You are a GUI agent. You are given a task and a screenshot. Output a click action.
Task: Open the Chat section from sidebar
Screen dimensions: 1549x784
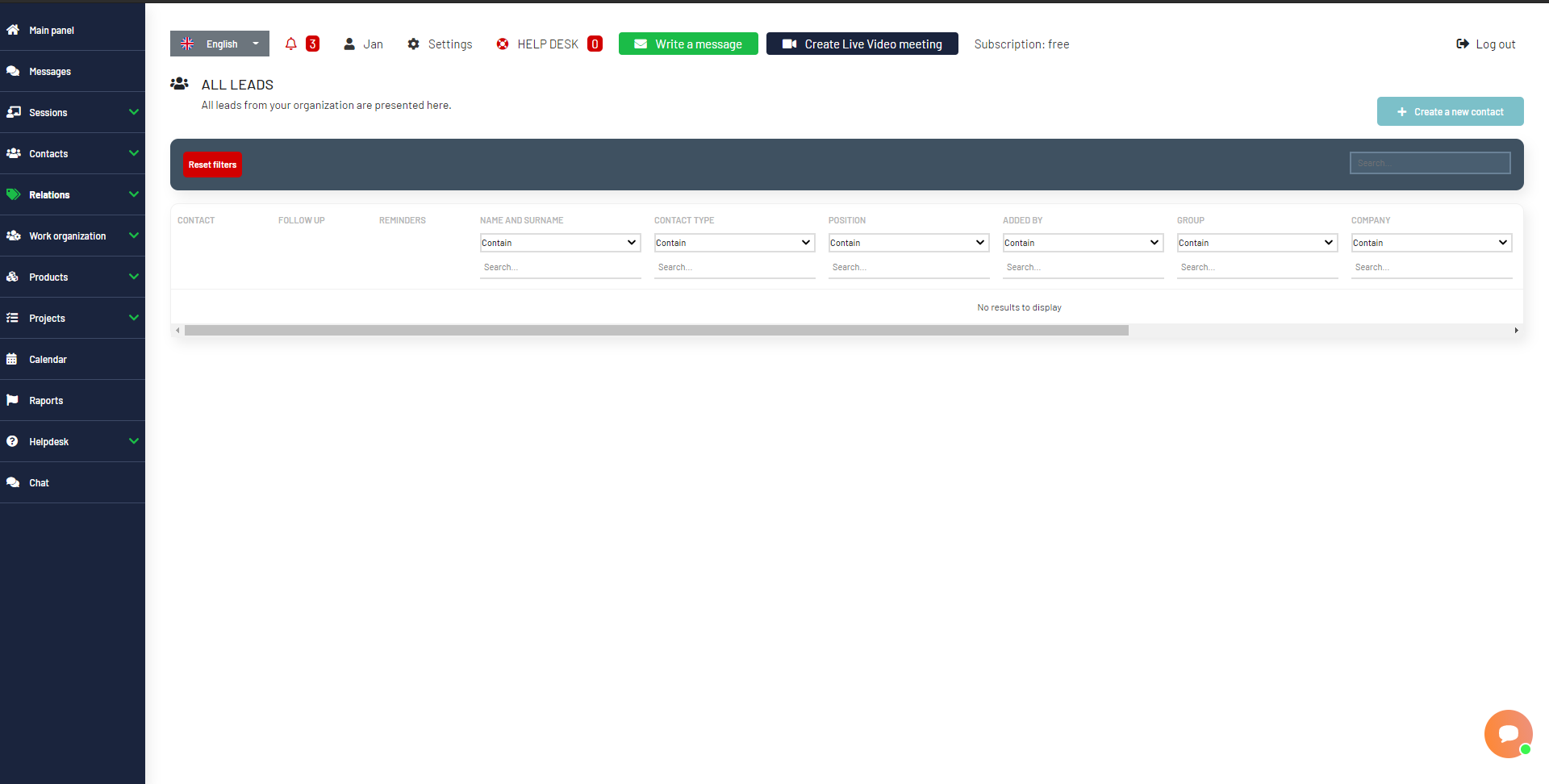pos(38,482)
